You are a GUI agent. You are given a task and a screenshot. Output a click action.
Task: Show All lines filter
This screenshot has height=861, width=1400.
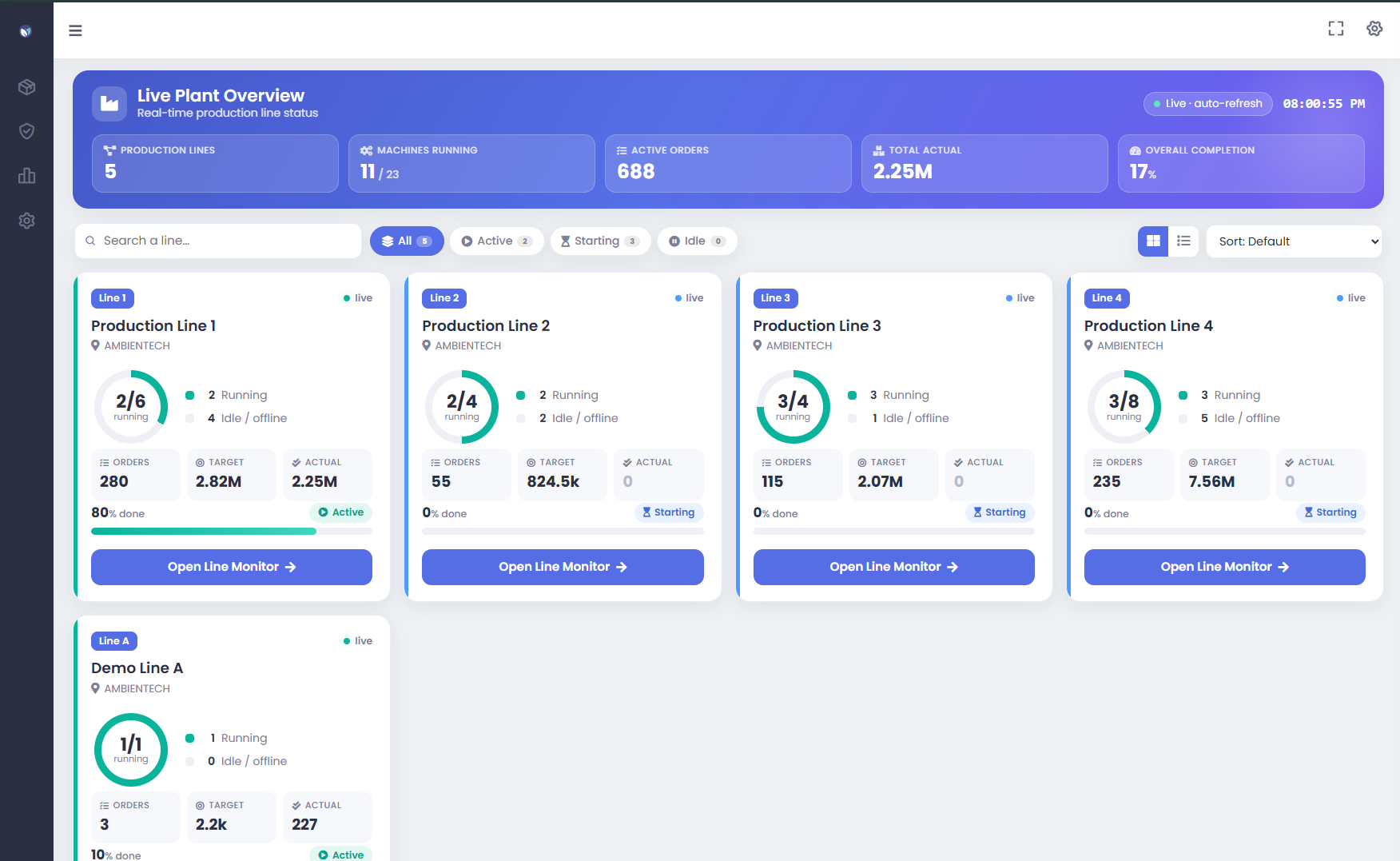[407, 241]
